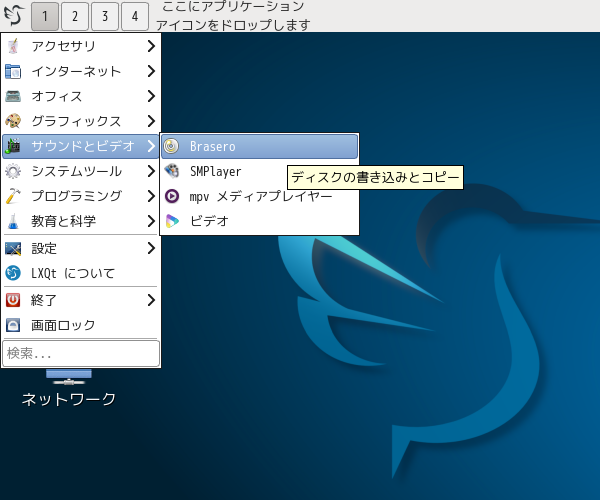Screen dimensions: 600x500
Task: Switch to desktop workspace 2
Action: 75,16
